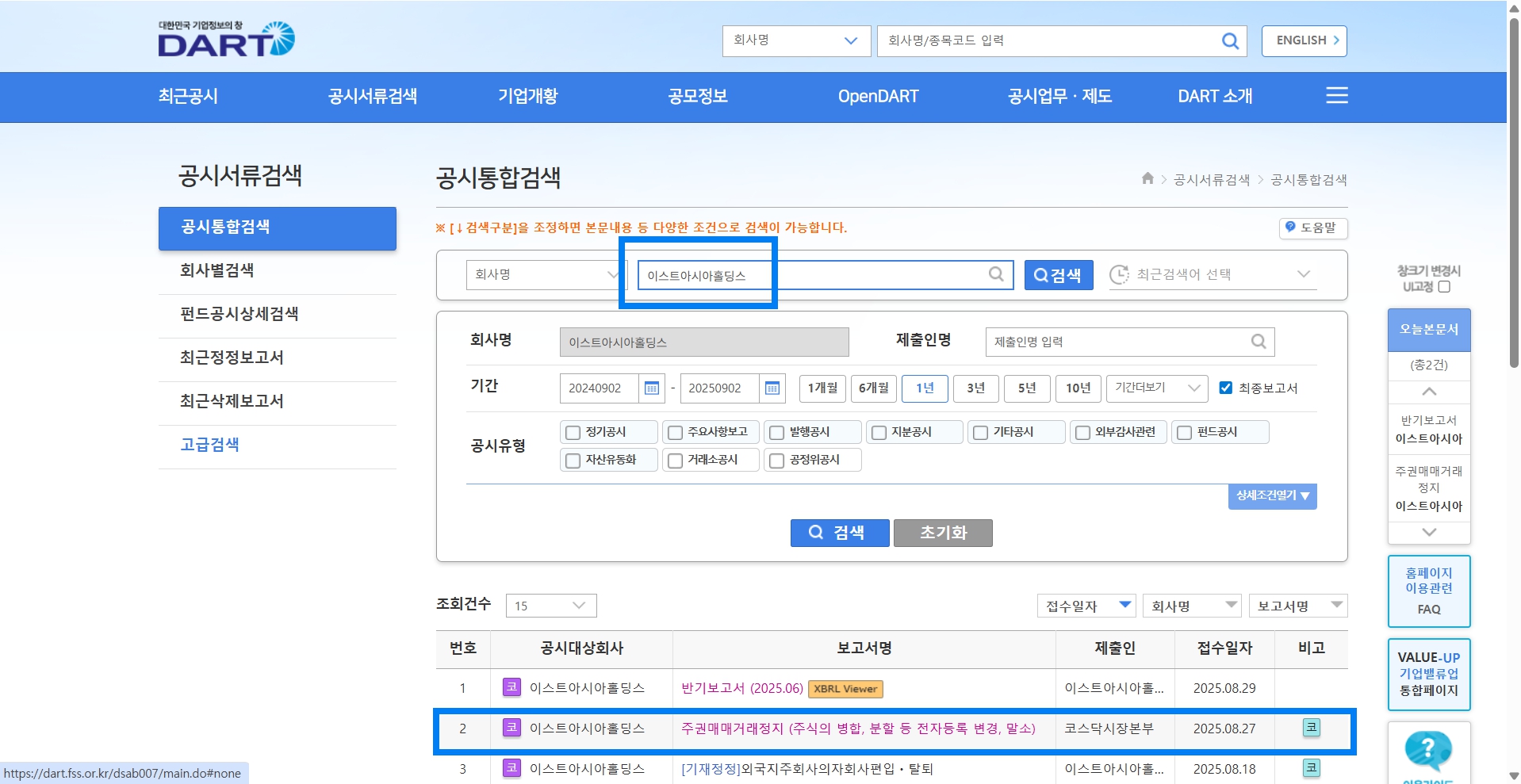Screen dimensions: 1521x784
Task: Click down arrow in 오늘본문서 panel
Action: (1429, 533)
